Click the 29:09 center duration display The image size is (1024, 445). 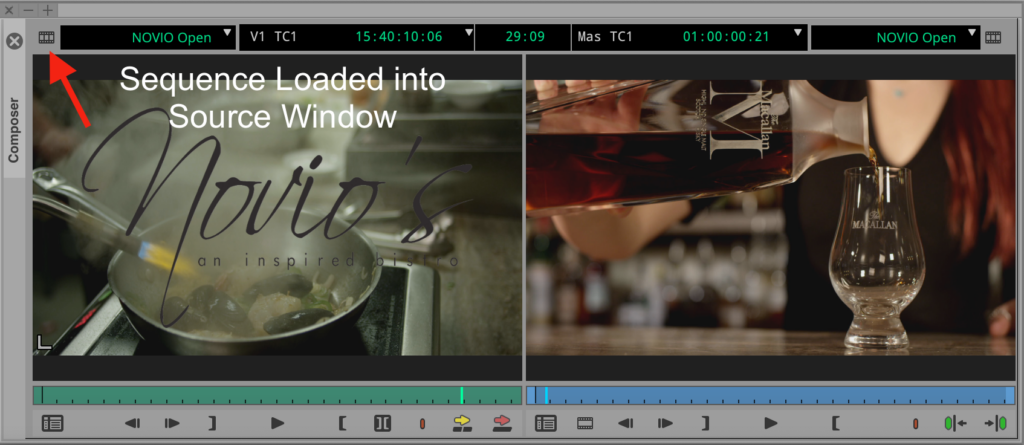[523, 37]
